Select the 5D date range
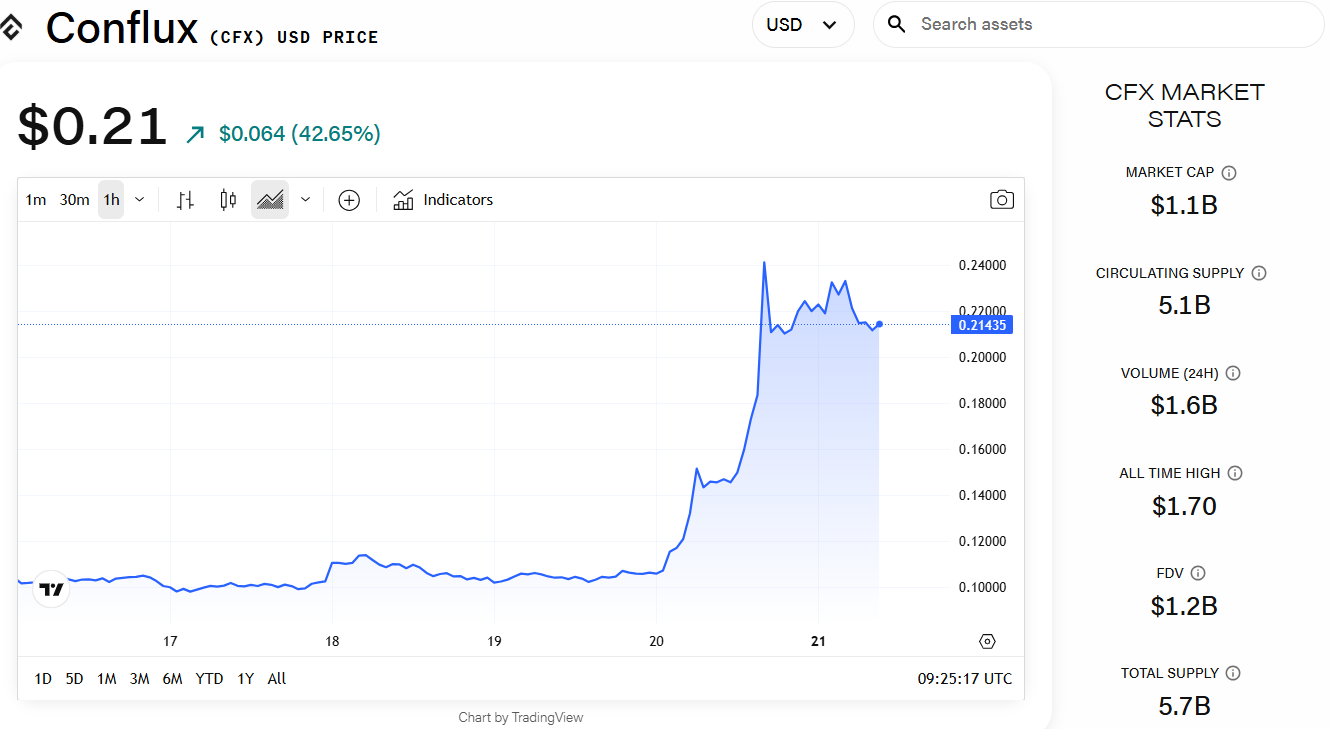 [x=74, y=679]
